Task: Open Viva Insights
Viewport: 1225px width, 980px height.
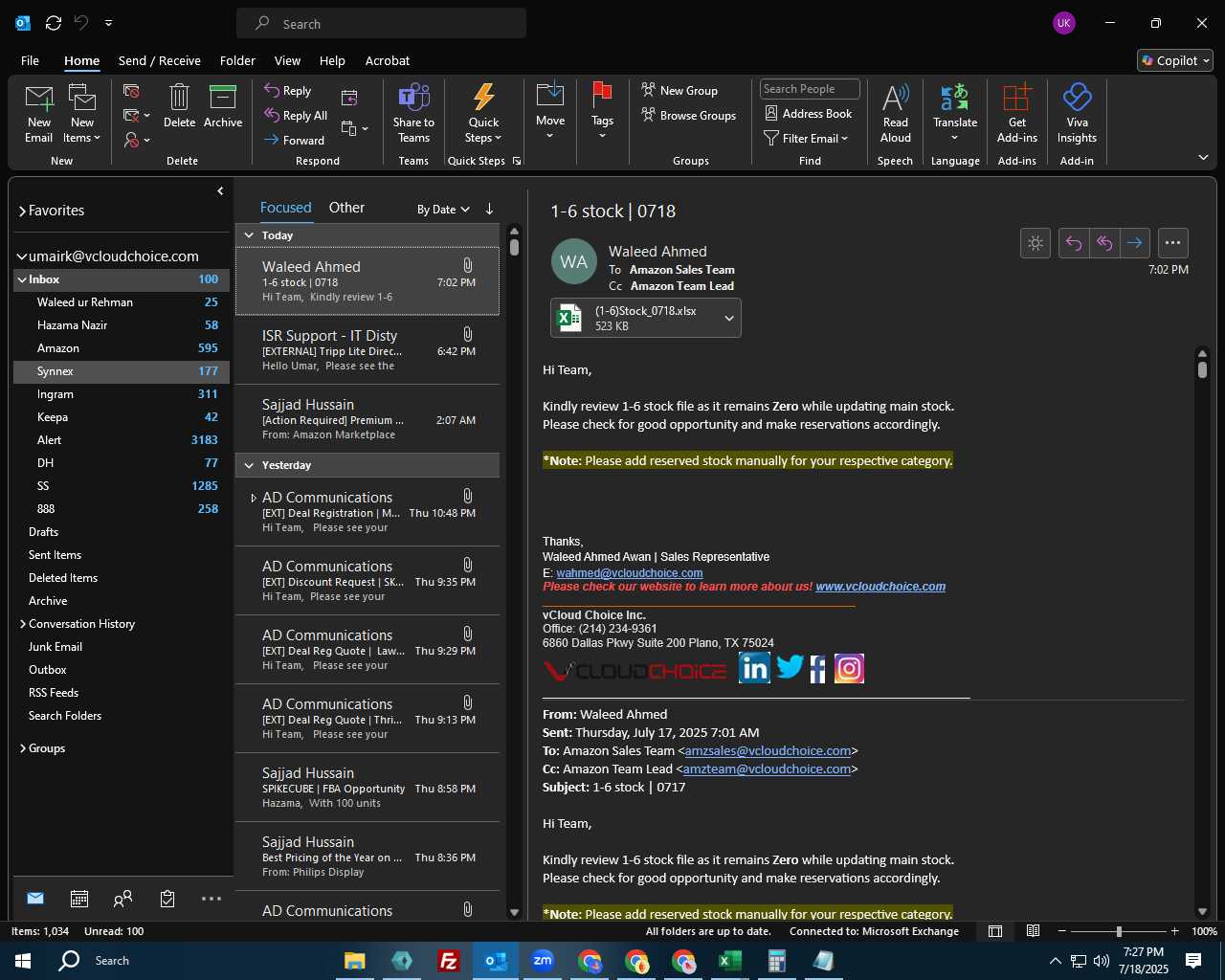Action: (1077, 114)
